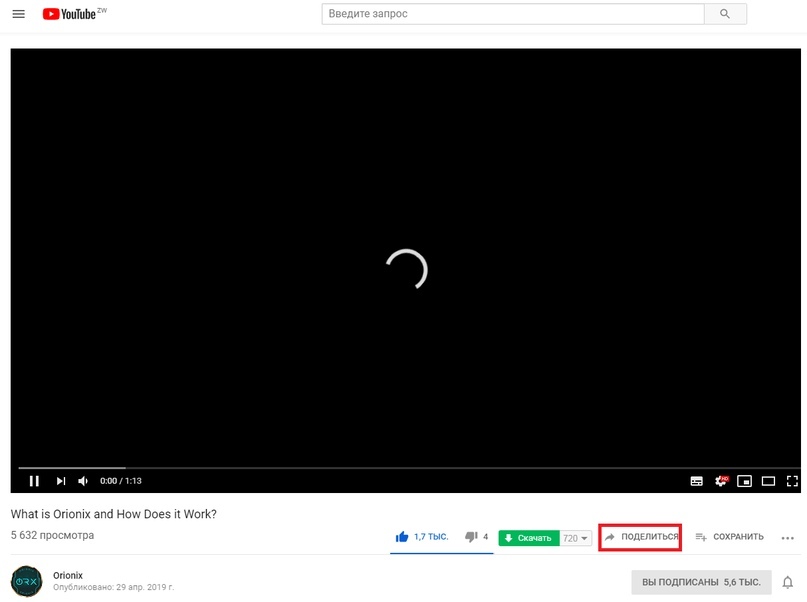Open the СОХРАНИТЬ save to playlist menu
807x602 pixels.
729,537
